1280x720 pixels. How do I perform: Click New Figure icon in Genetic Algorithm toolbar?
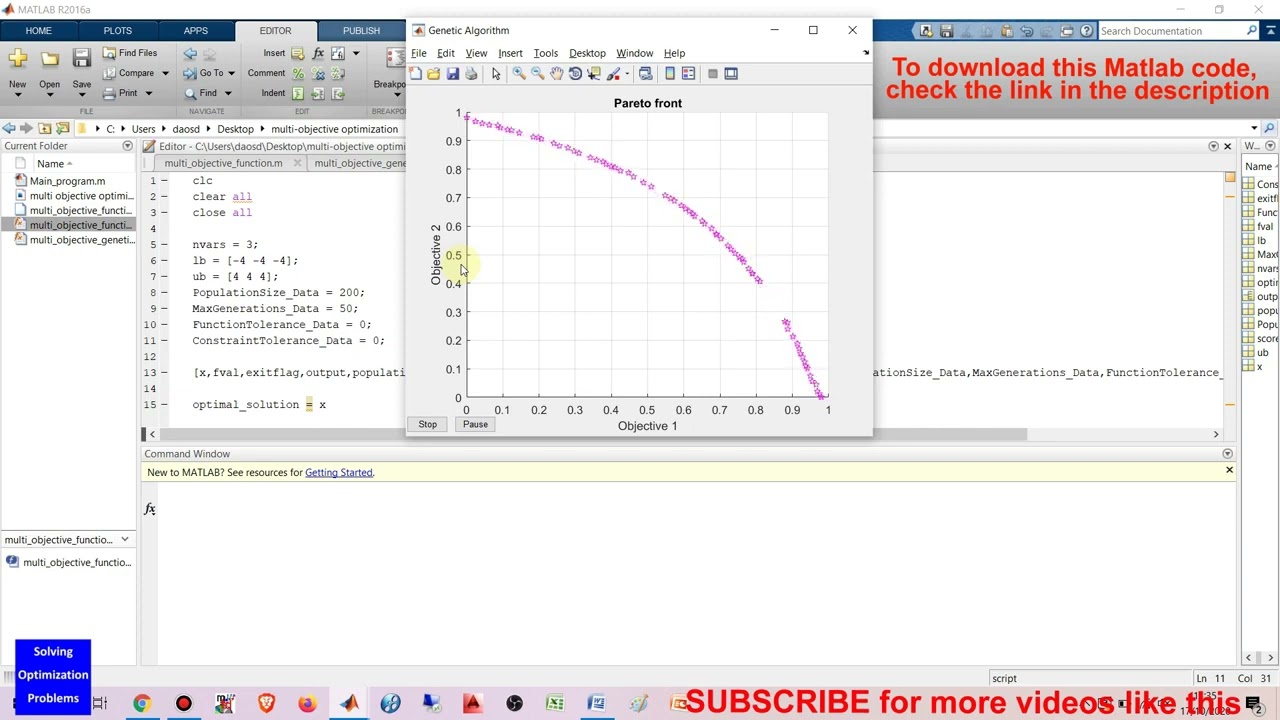(415, 73)
